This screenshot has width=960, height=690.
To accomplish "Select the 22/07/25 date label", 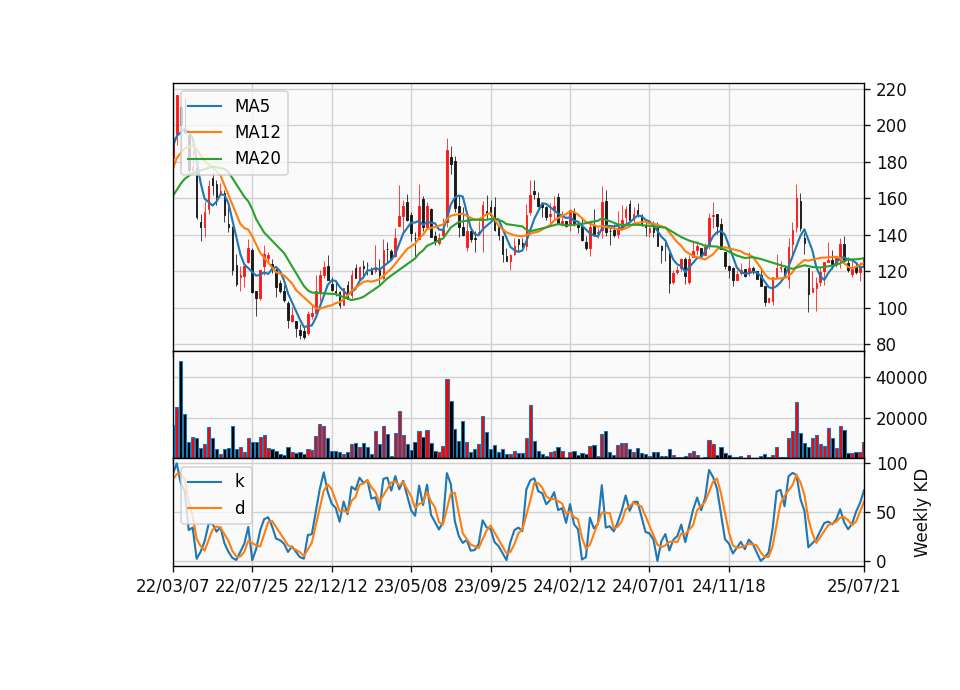I will pyautogui.click(x=252, y=586).
